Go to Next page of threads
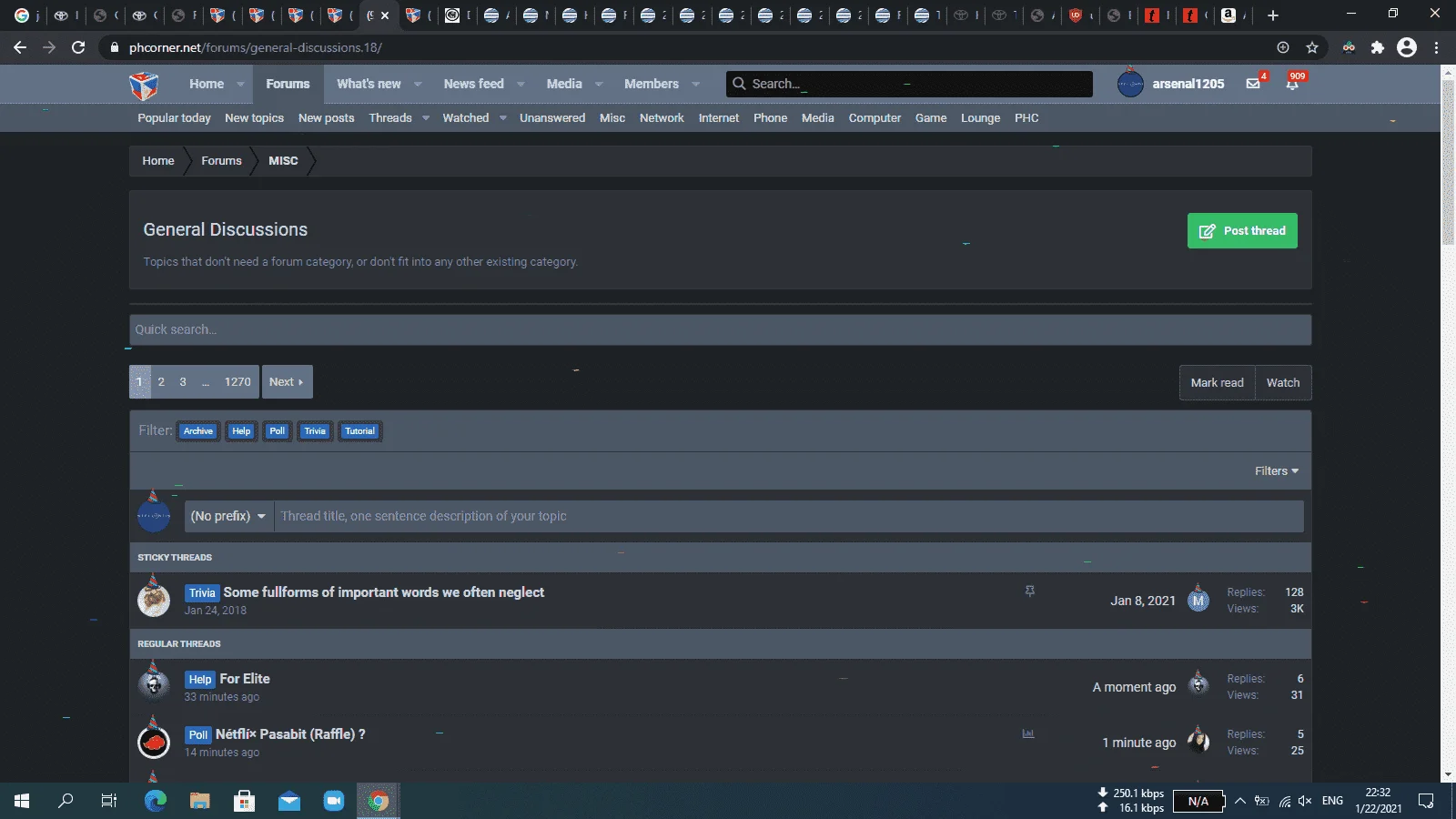Image resolution: width=1456 pixels, height=819 pixels. [x=287, y=382]
